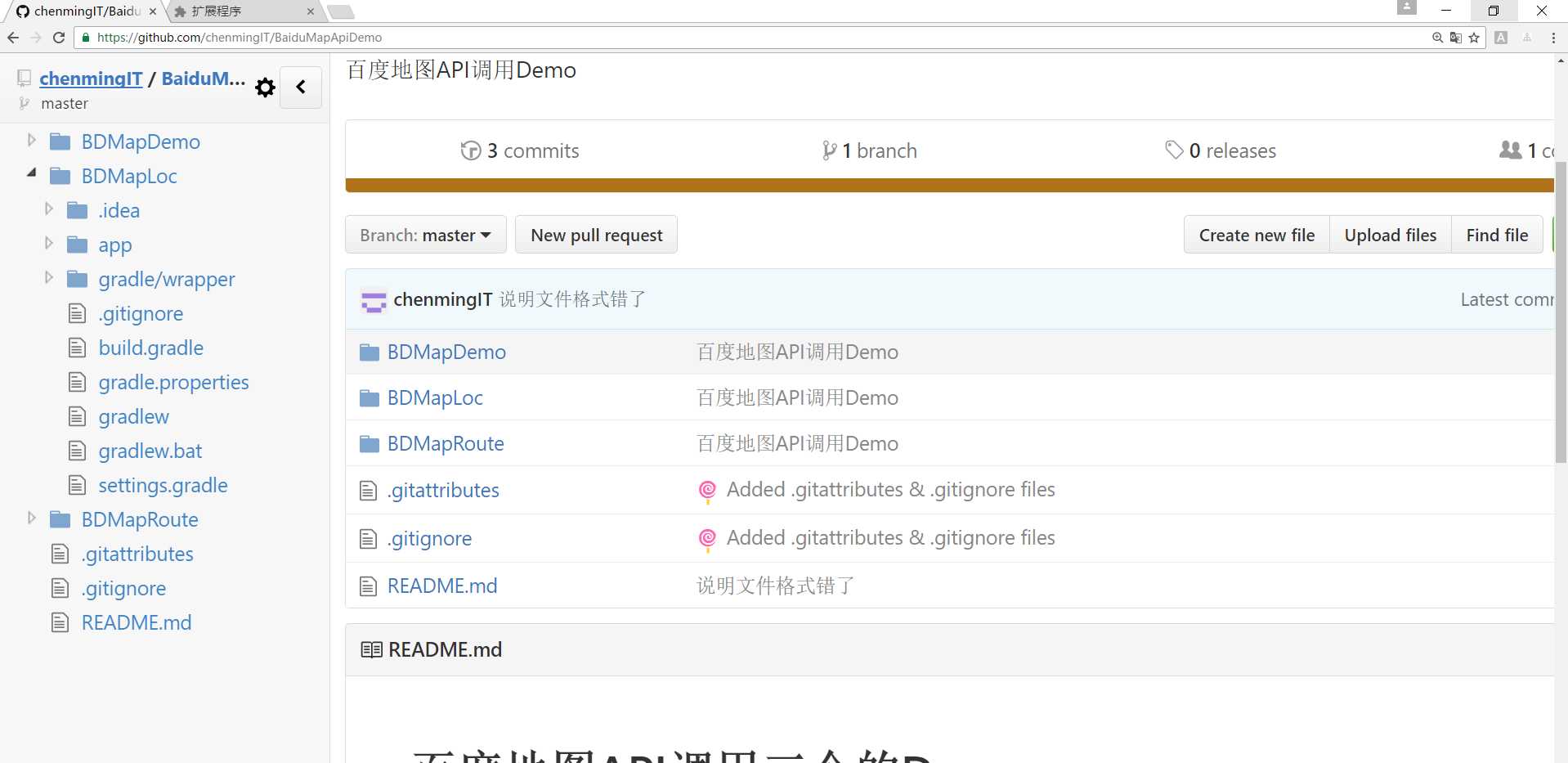Click the translate page icon in address bar
The width and height of the screenshot is (1568, 763).
(1456, 38)
